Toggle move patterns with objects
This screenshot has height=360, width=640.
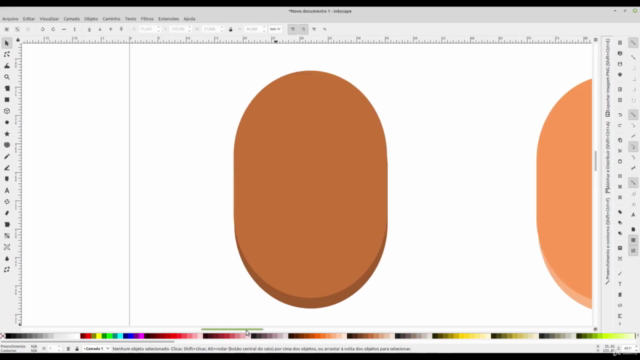324,29
